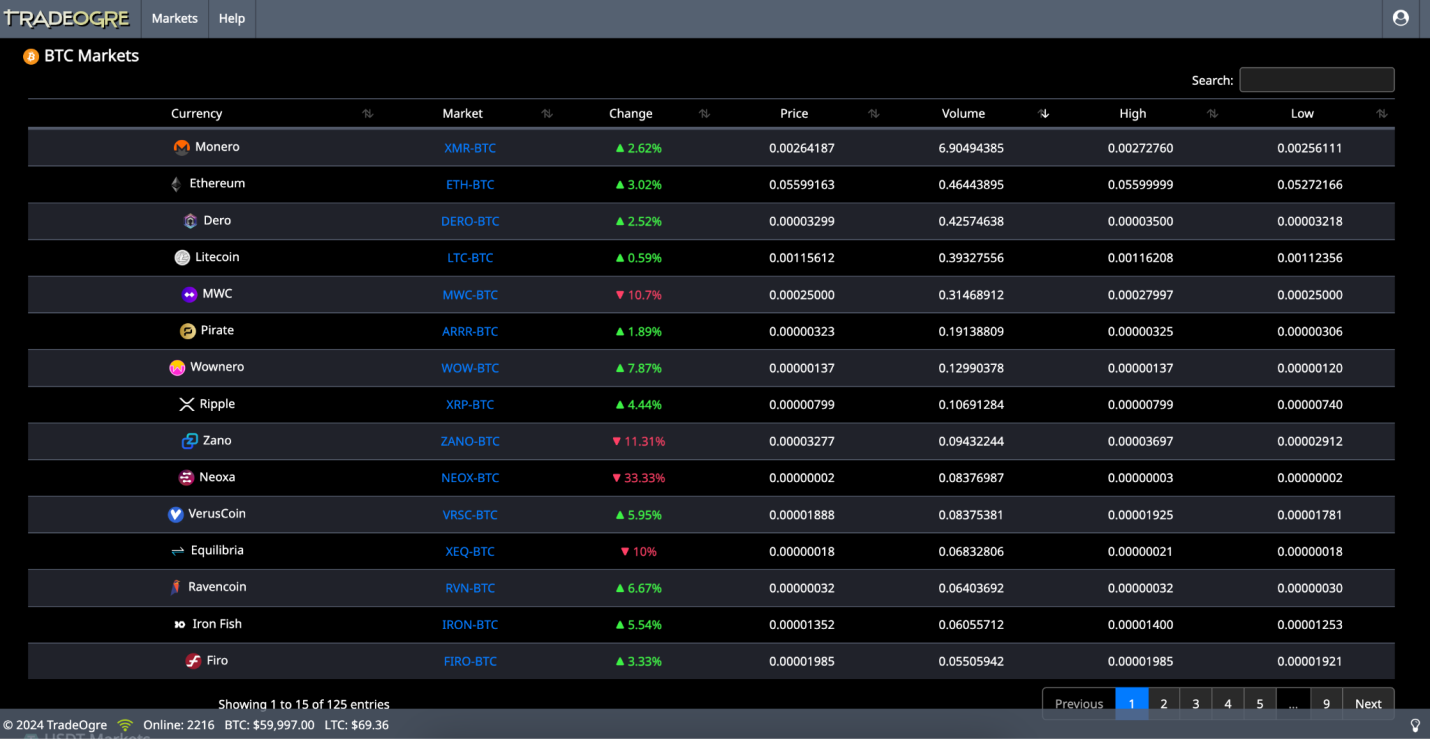Open the WOW-BTC market link
The height and width of the screenshot is (739, 1430).
[x=470, y=368]
